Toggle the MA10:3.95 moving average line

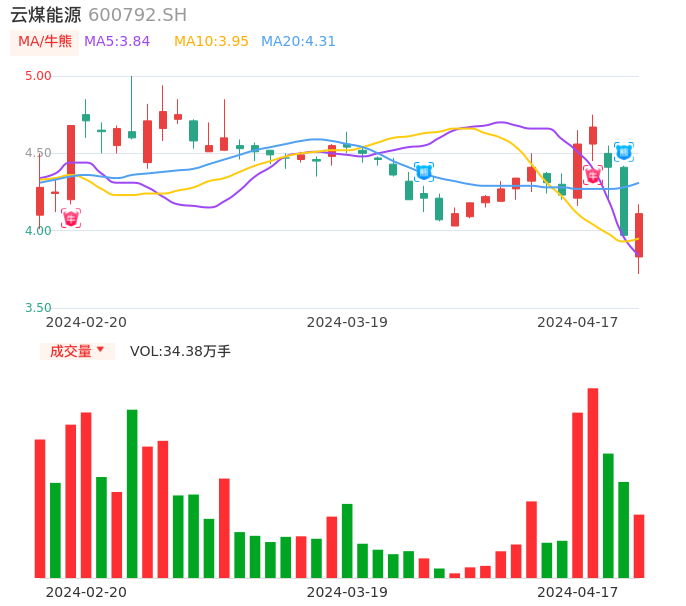pyautogui.click(x=211, y=42)
